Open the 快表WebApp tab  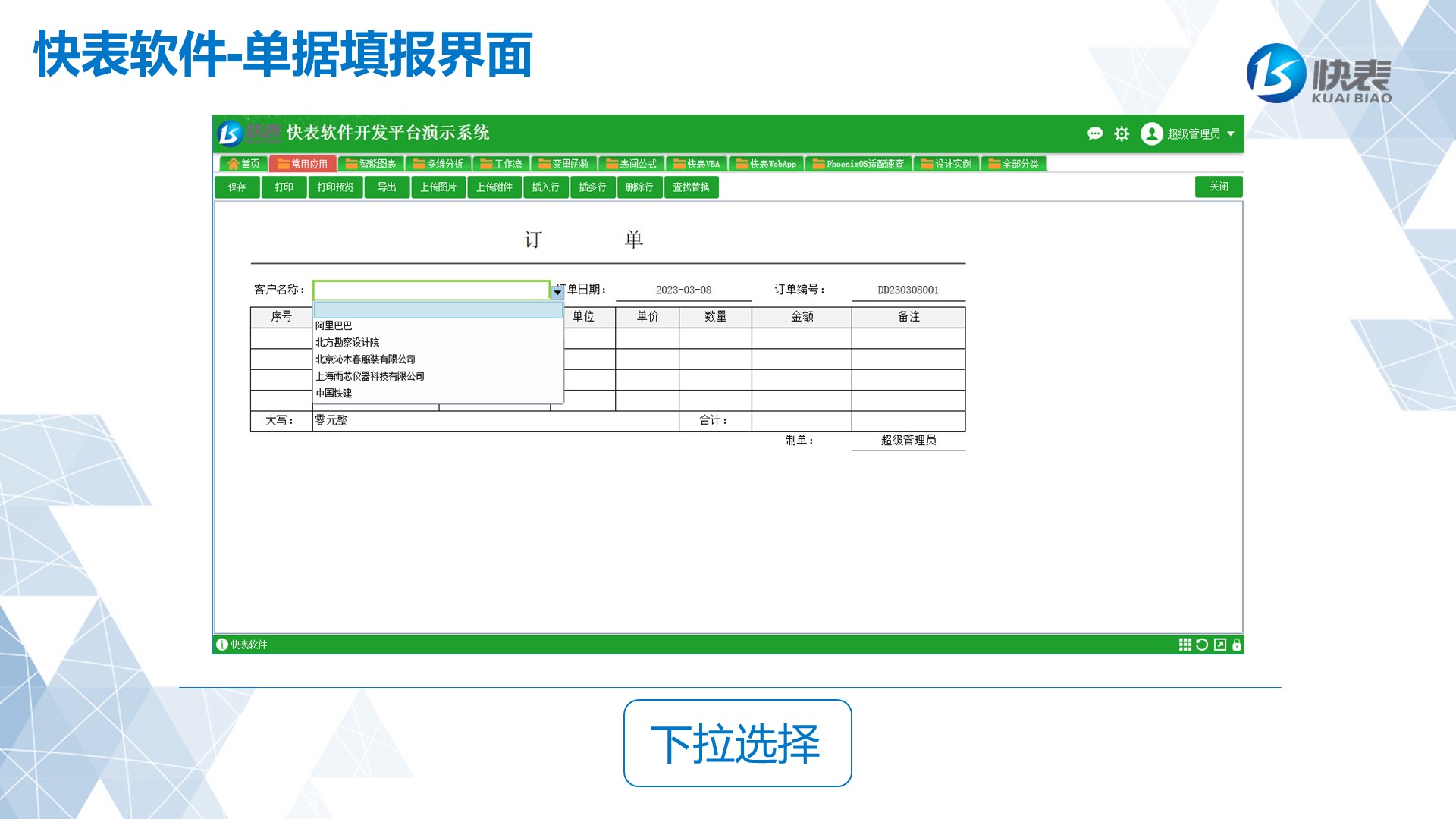point(766,164)
